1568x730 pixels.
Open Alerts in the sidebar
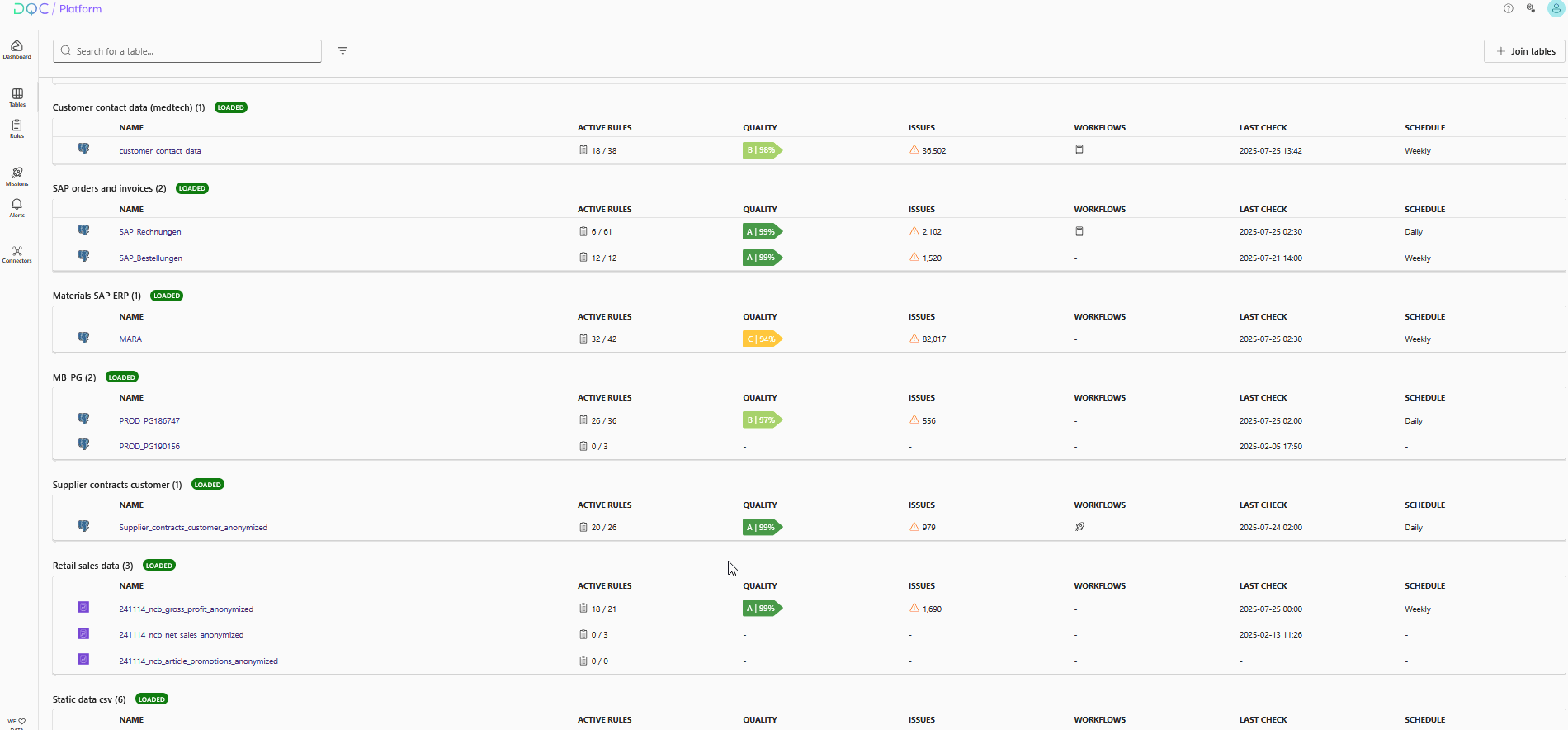pos(17,208)
